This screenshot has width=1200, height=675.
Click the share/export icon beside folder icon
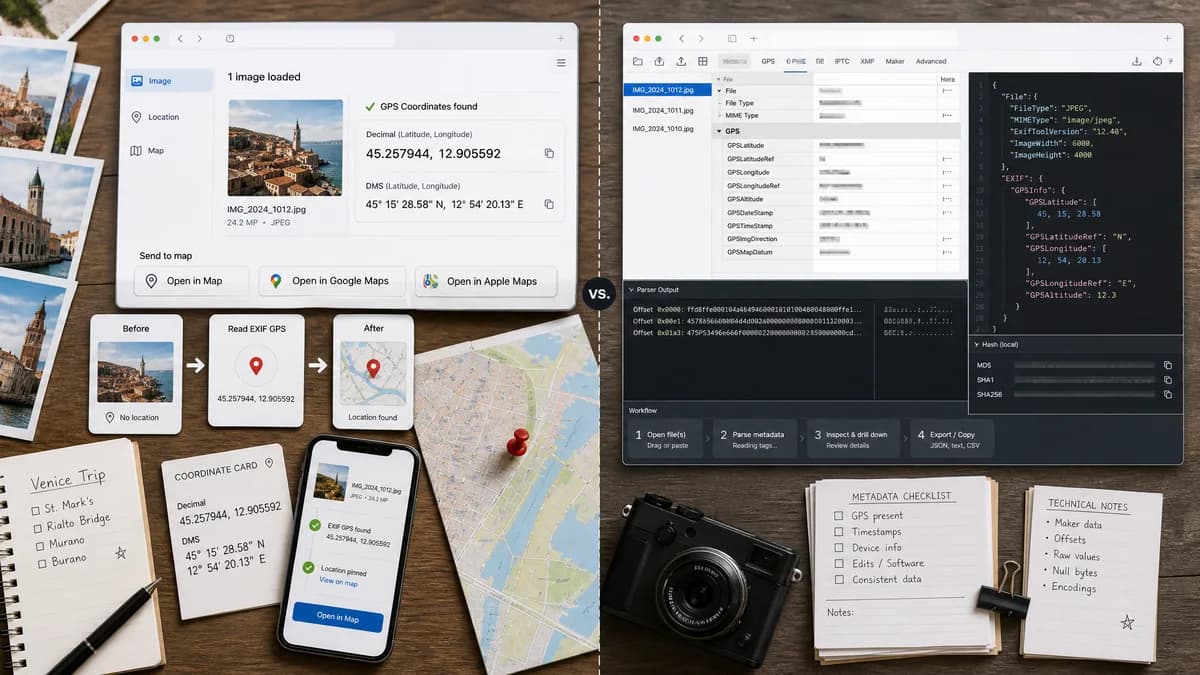[660, 61]
